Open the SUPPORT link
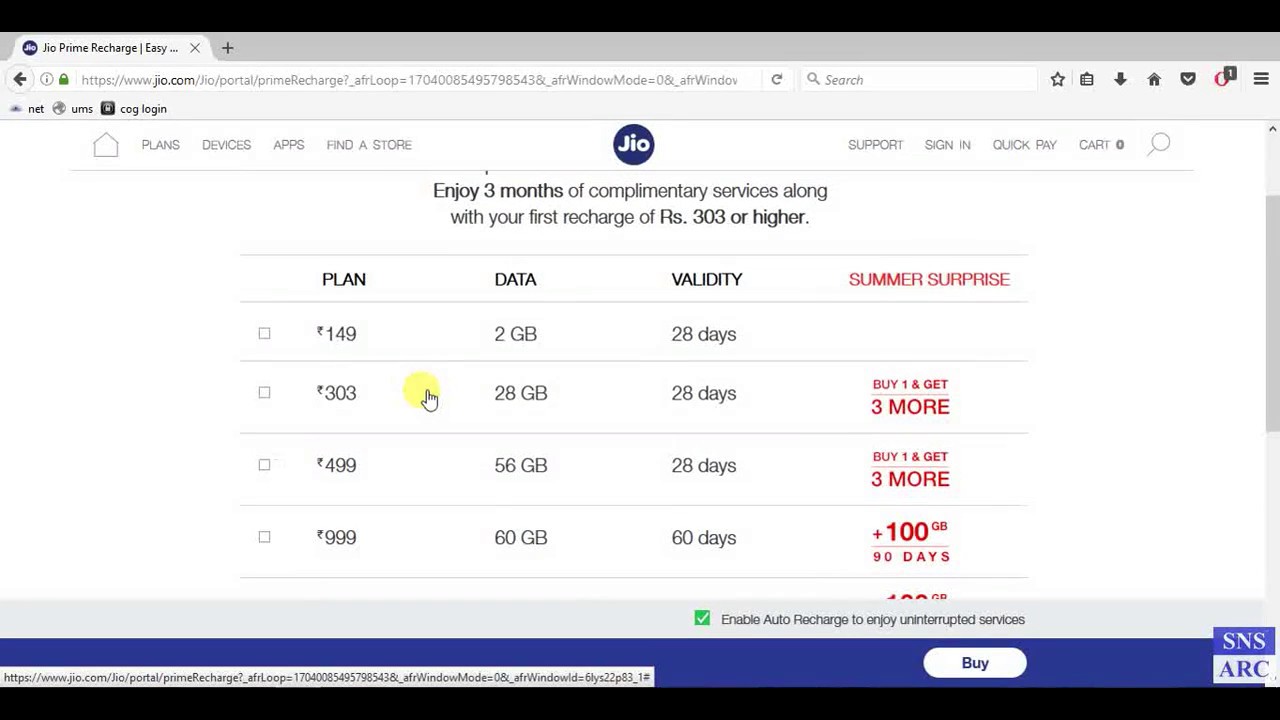1280x720 pixels. coord(875,145)
